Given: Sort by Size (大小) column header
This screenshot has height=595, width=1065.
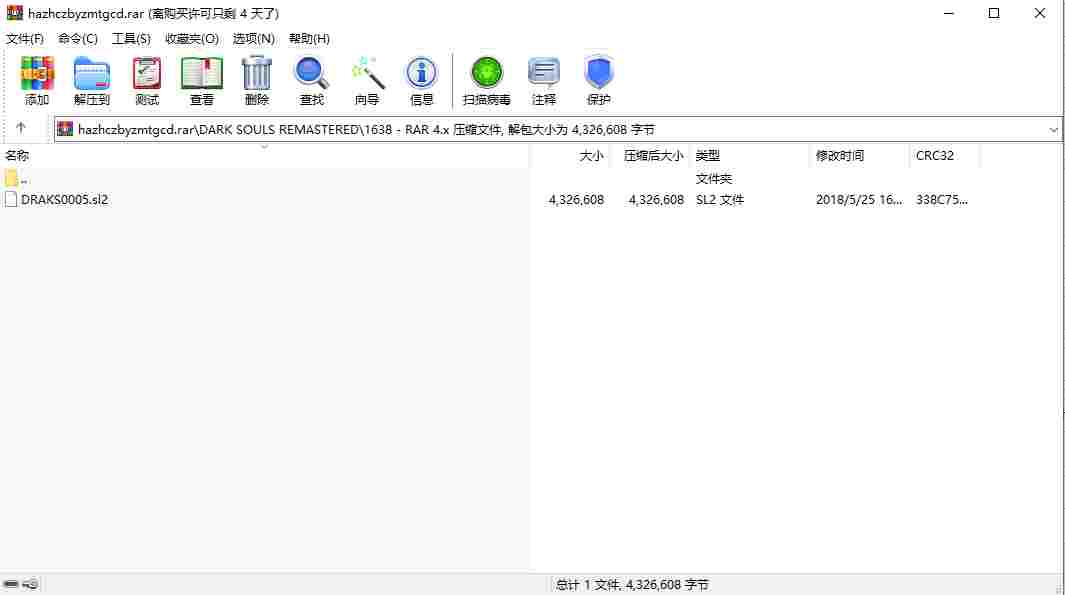Looking at the screenshot, I should [591, 156].
